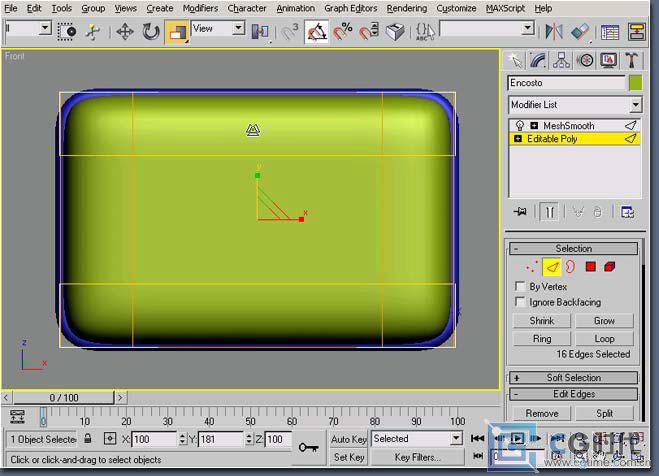The width and height of the screenshot is (659, 476).
Task: Switch to the Modify command panel tab
Action: click(538, 60)
